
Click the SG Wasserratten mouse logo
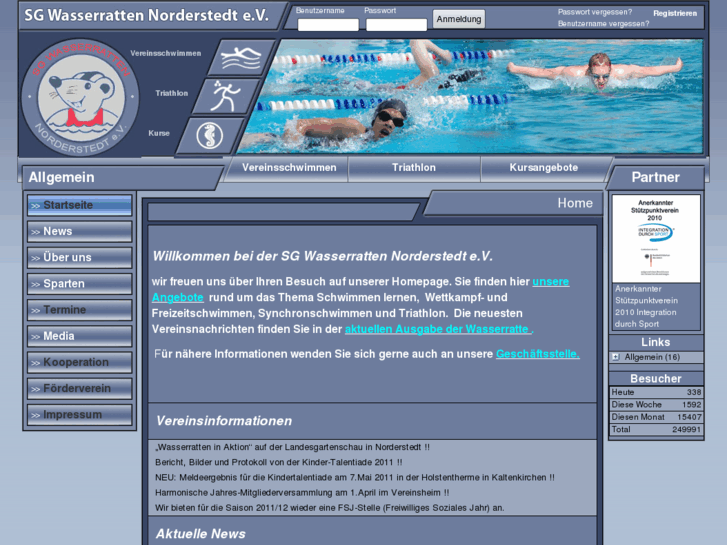click(x=80, y=97)
